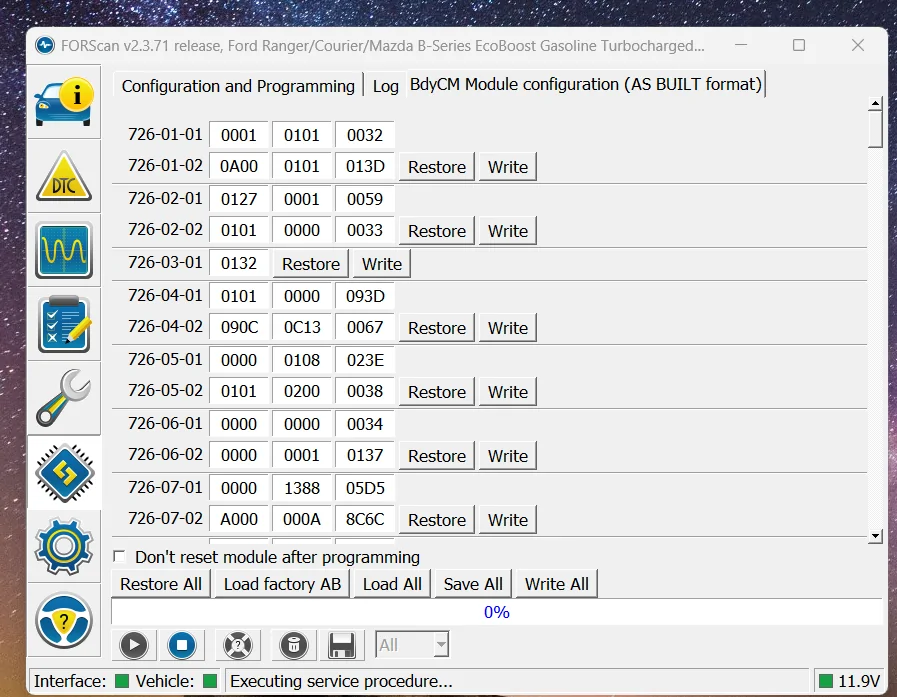Click the Load All button
Screen dimensions: 897x697
(x=392, y=584)
